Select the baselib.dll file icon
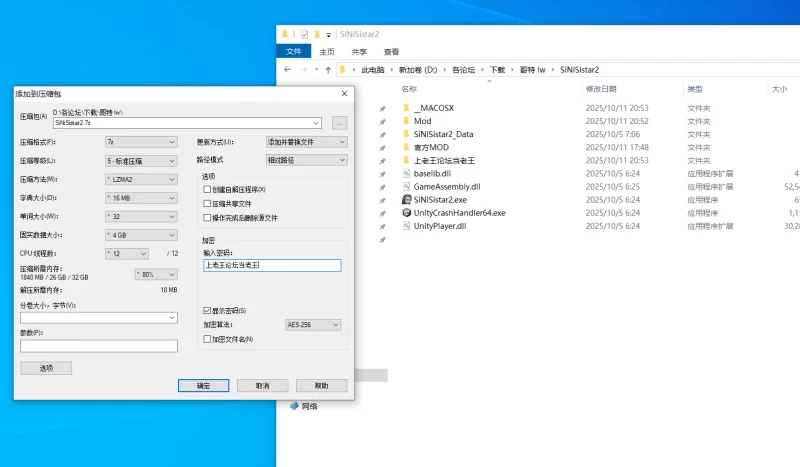Image resolution: width=800 pixels, height=467 pixels. click(x=406, y=174)
